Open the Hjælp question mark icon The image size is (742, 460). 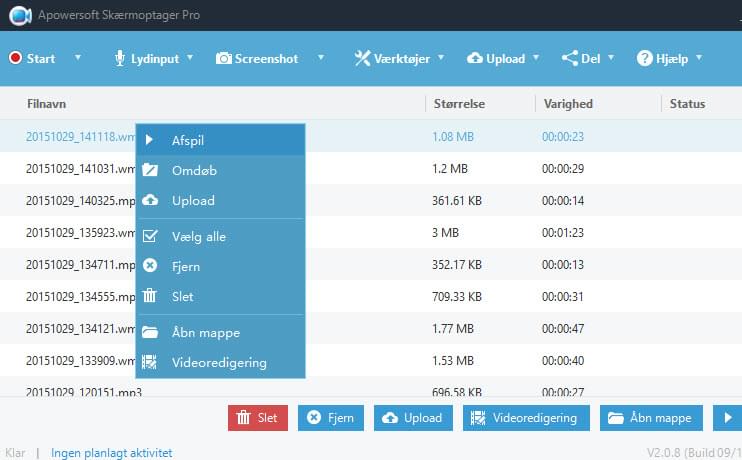(x=645, y=58)
